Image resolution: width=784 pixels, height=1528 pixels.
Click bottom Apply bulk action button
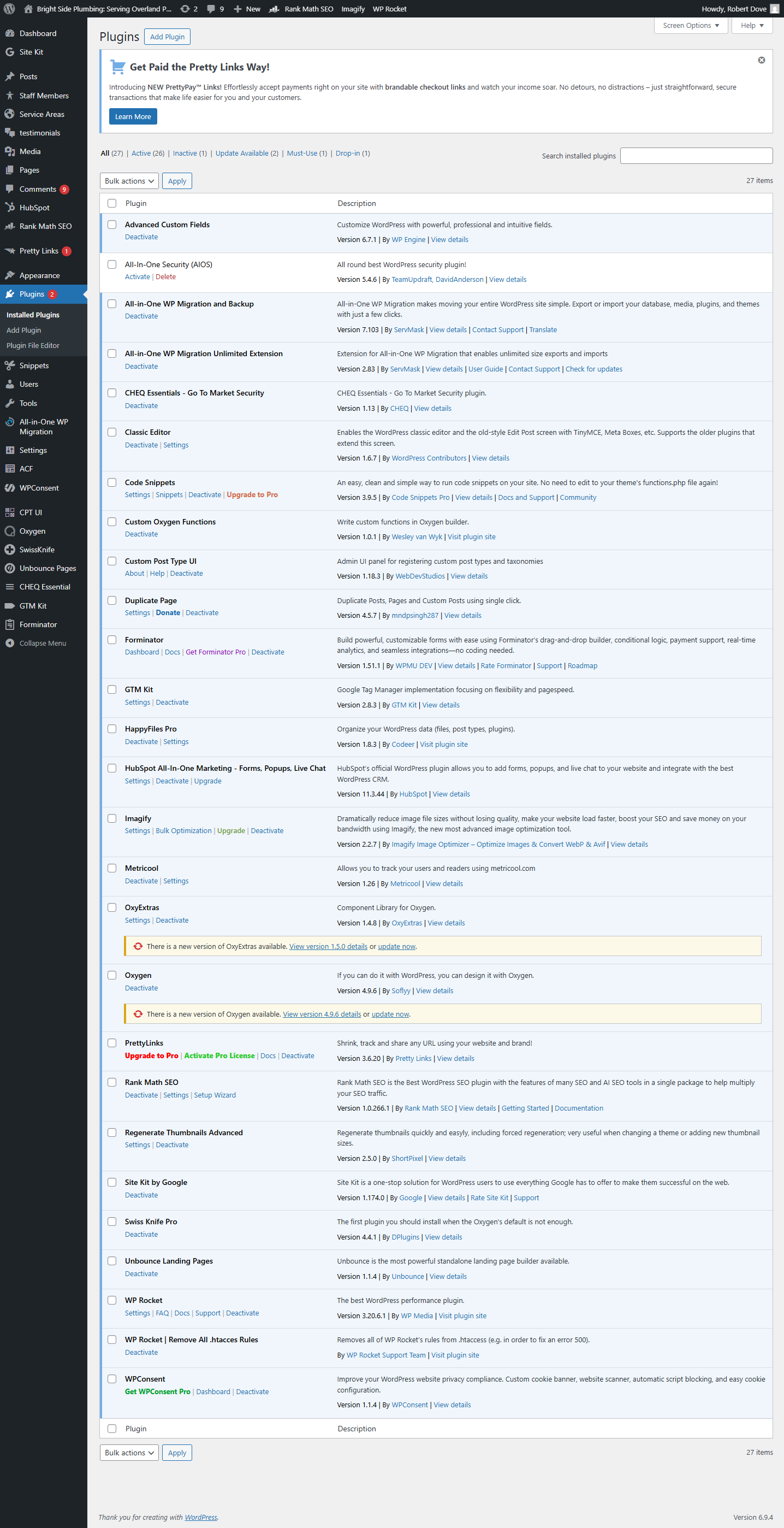coord(177,1453)
